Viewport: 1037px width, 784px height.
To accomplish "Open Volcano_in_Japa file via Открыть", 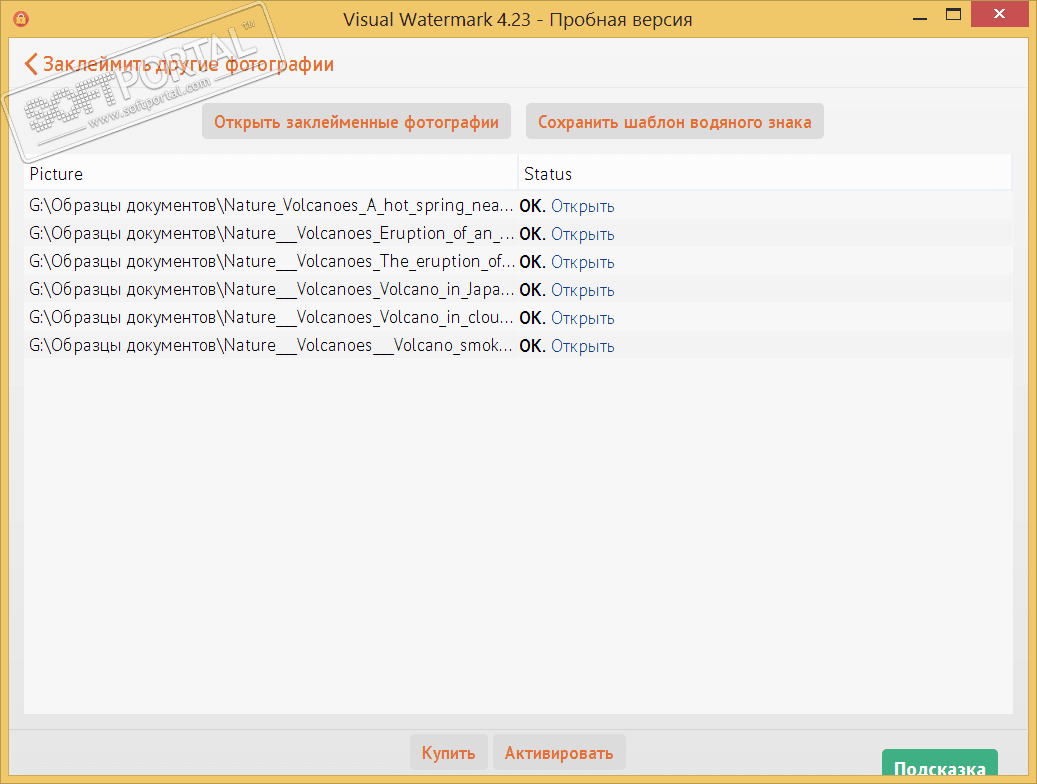I will [583, 290].
